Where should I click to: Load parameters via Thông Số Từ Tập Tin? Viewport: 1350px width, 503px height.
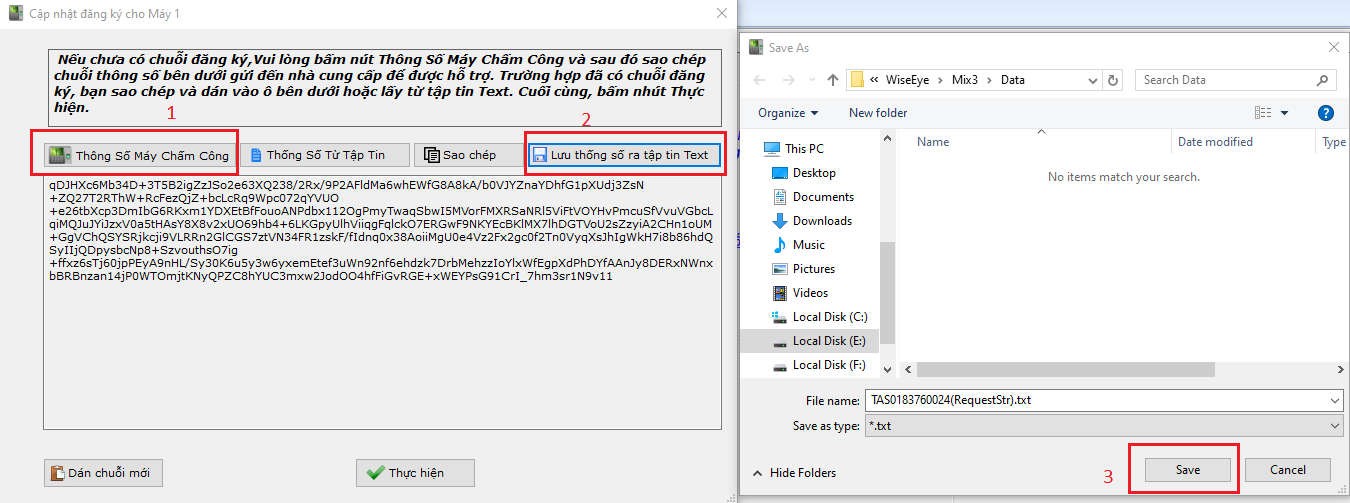click(325, 155)
